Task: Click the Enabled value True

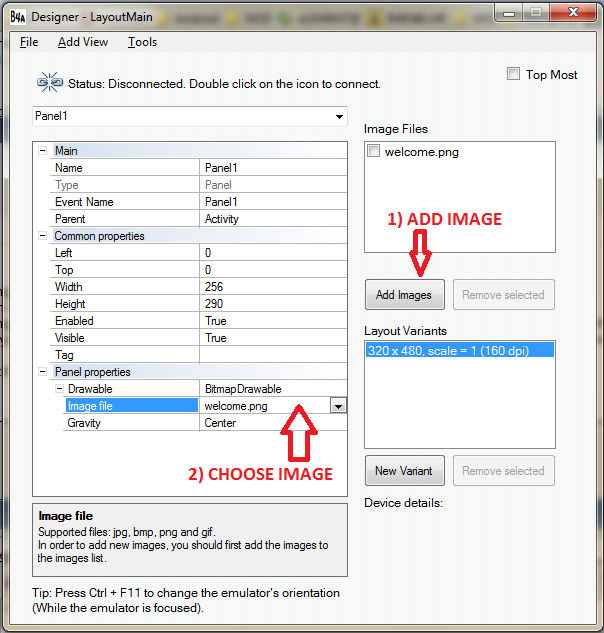Action: [x=273, y=321]
